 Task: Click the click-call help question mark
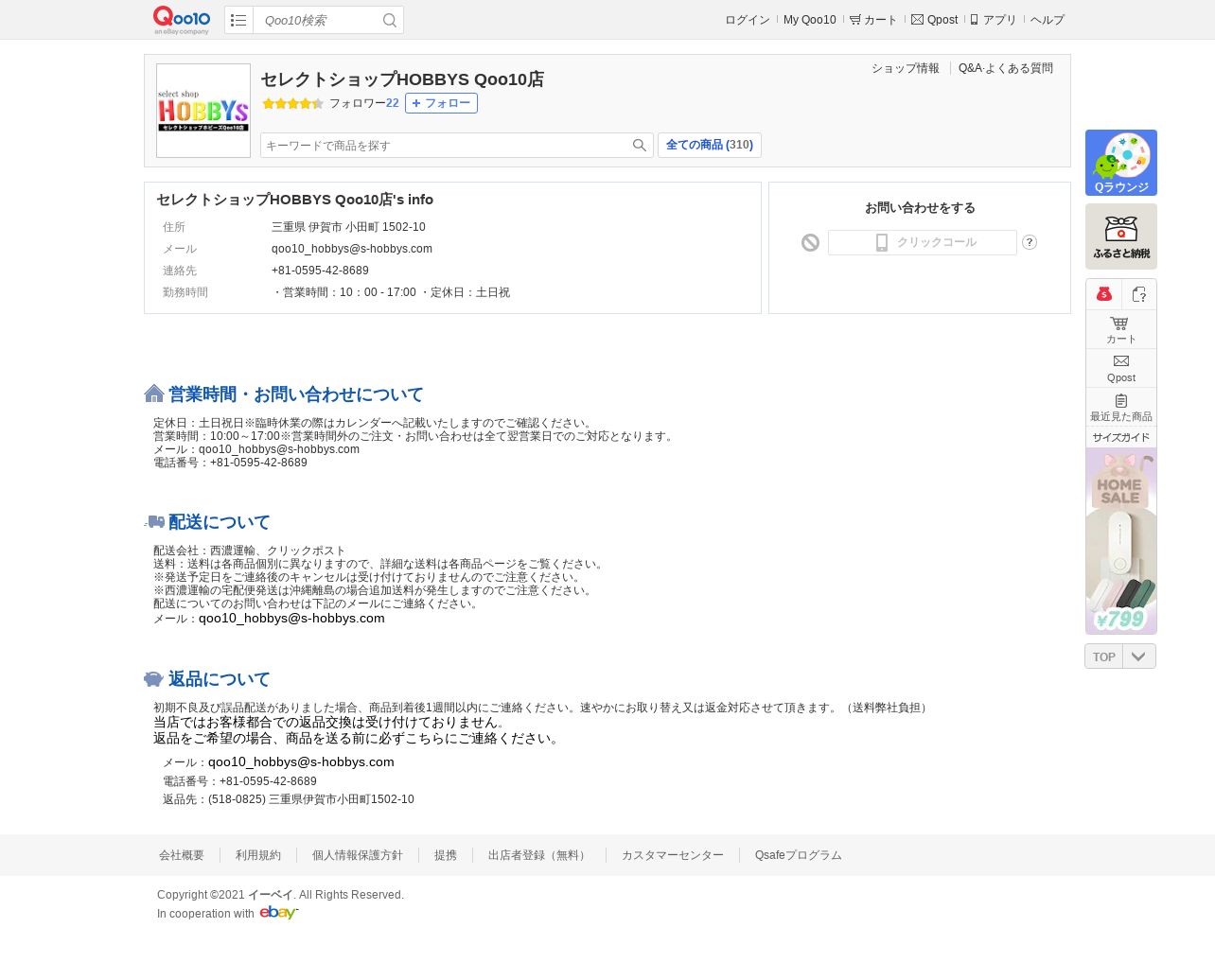(1030, 242)
